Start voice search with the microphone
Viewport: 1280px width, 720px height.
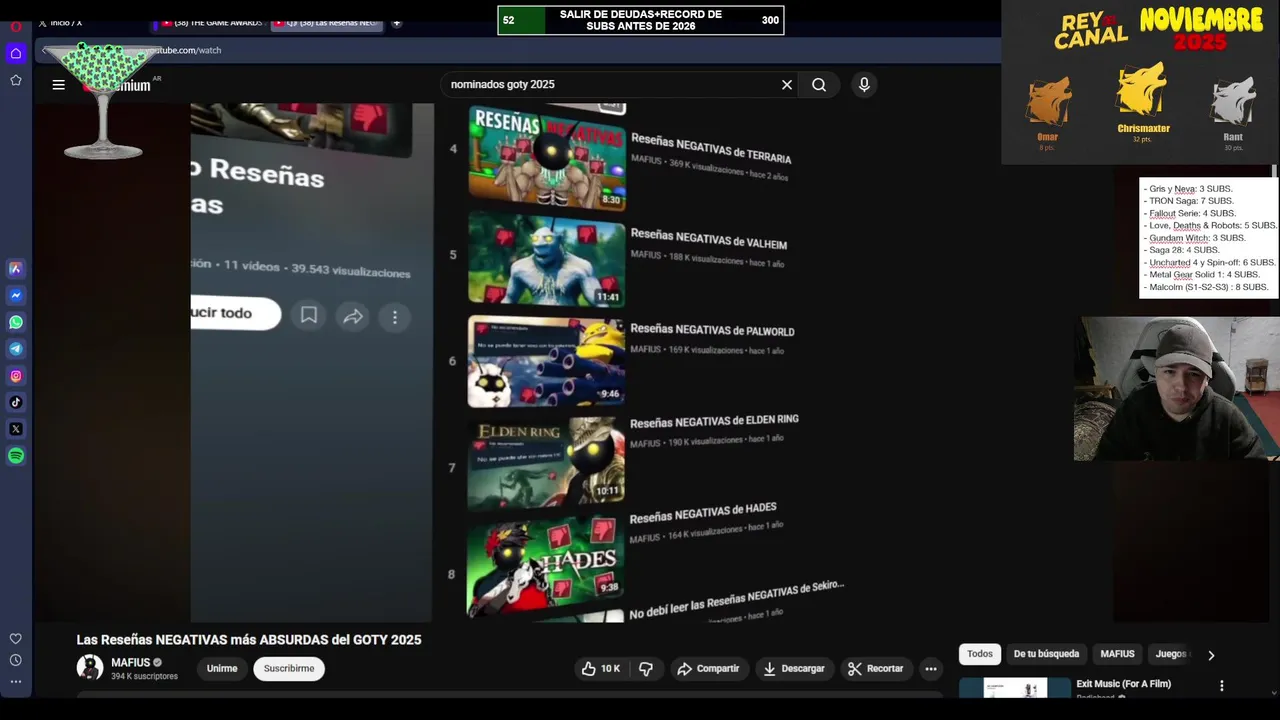[x=865, y=85]
